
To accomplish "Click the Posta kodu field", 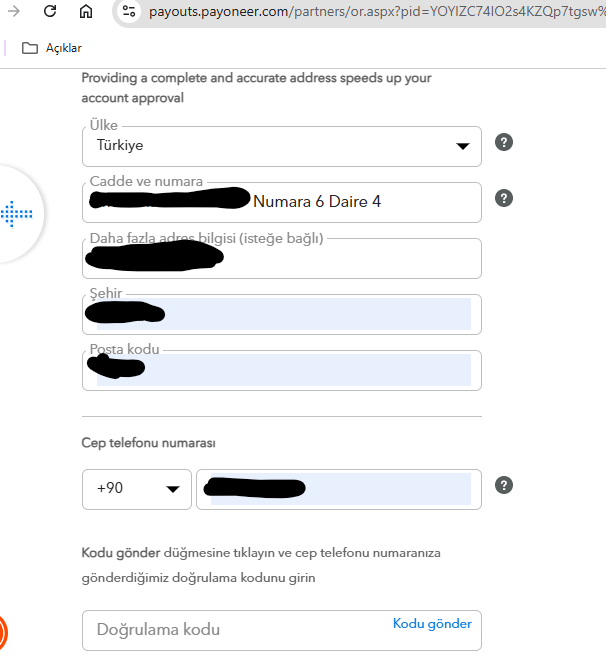I will click(x=282, y=370).
